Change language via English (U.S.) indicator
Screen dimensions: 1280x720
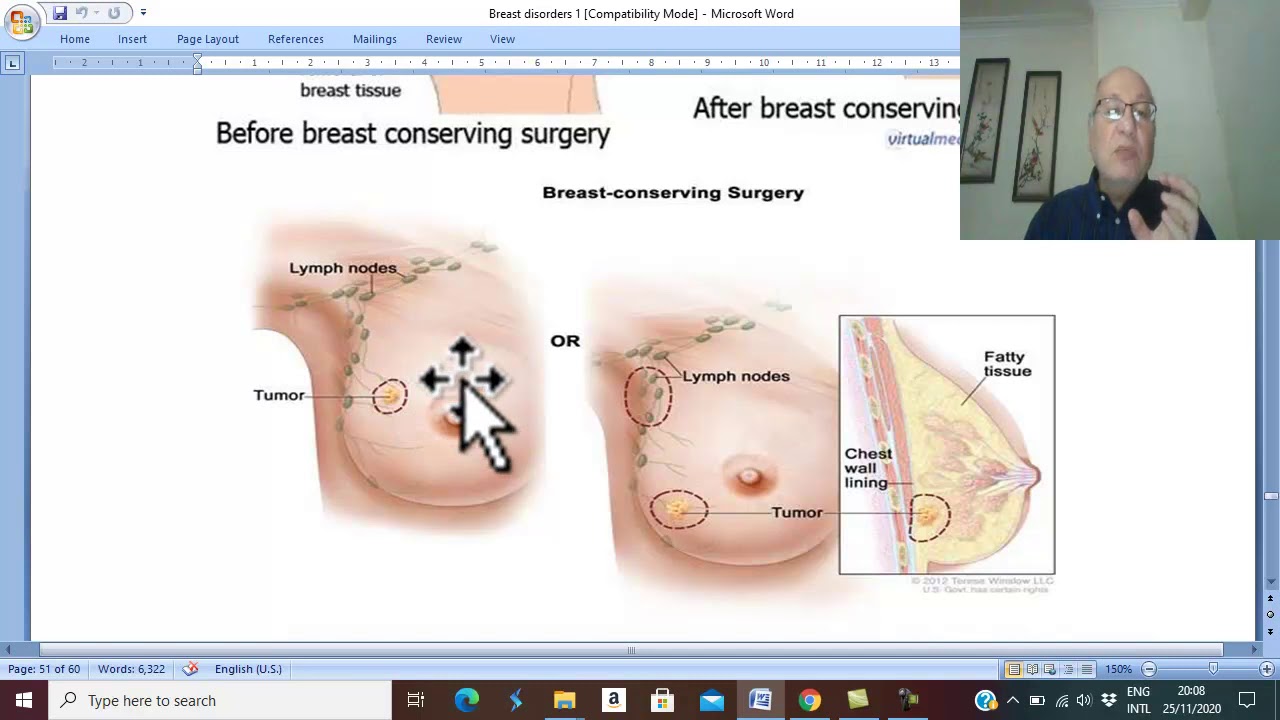[x=248, y=669]
